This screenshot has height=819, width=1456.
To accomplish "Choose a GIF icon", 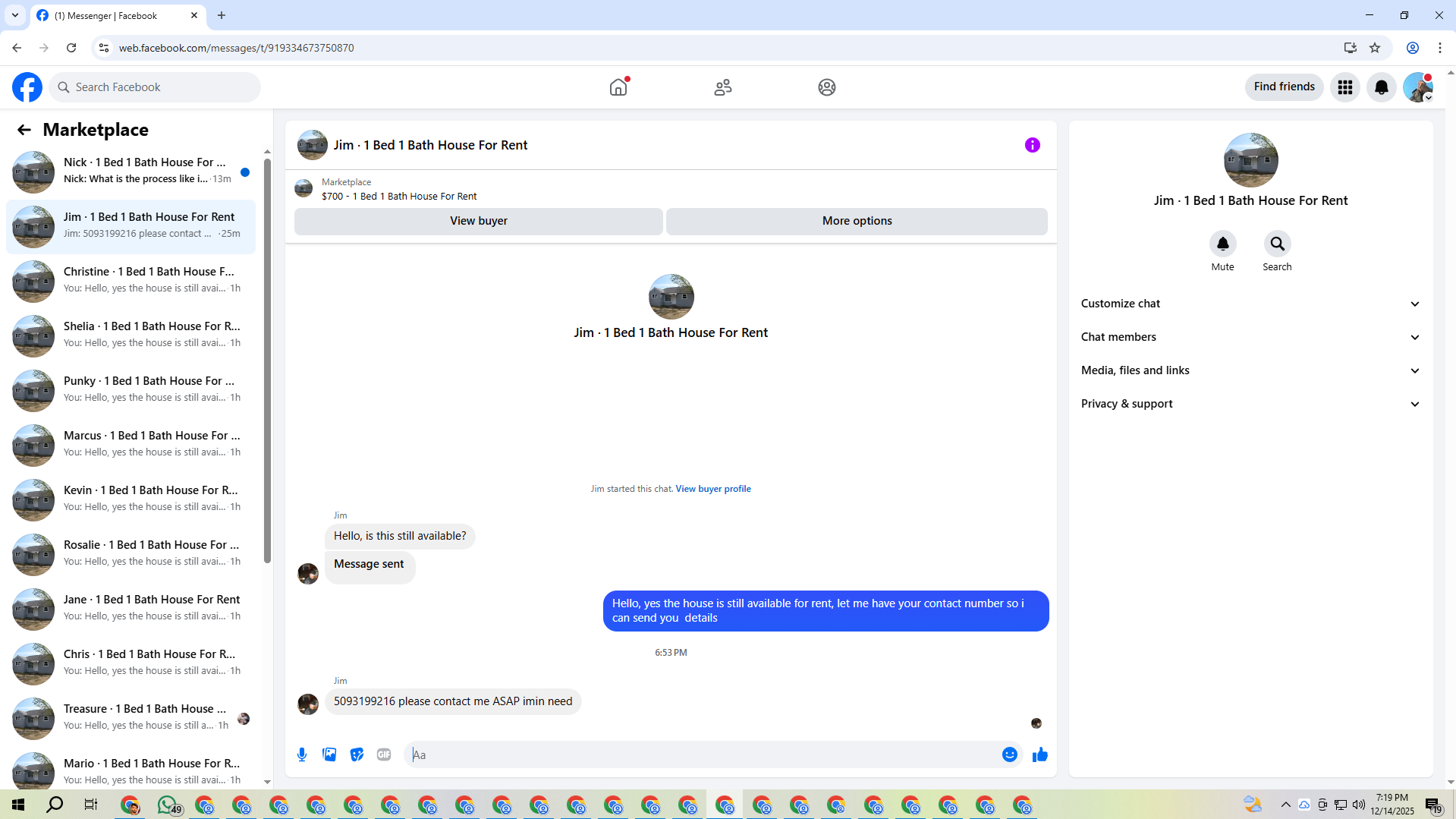I will 384,754.
